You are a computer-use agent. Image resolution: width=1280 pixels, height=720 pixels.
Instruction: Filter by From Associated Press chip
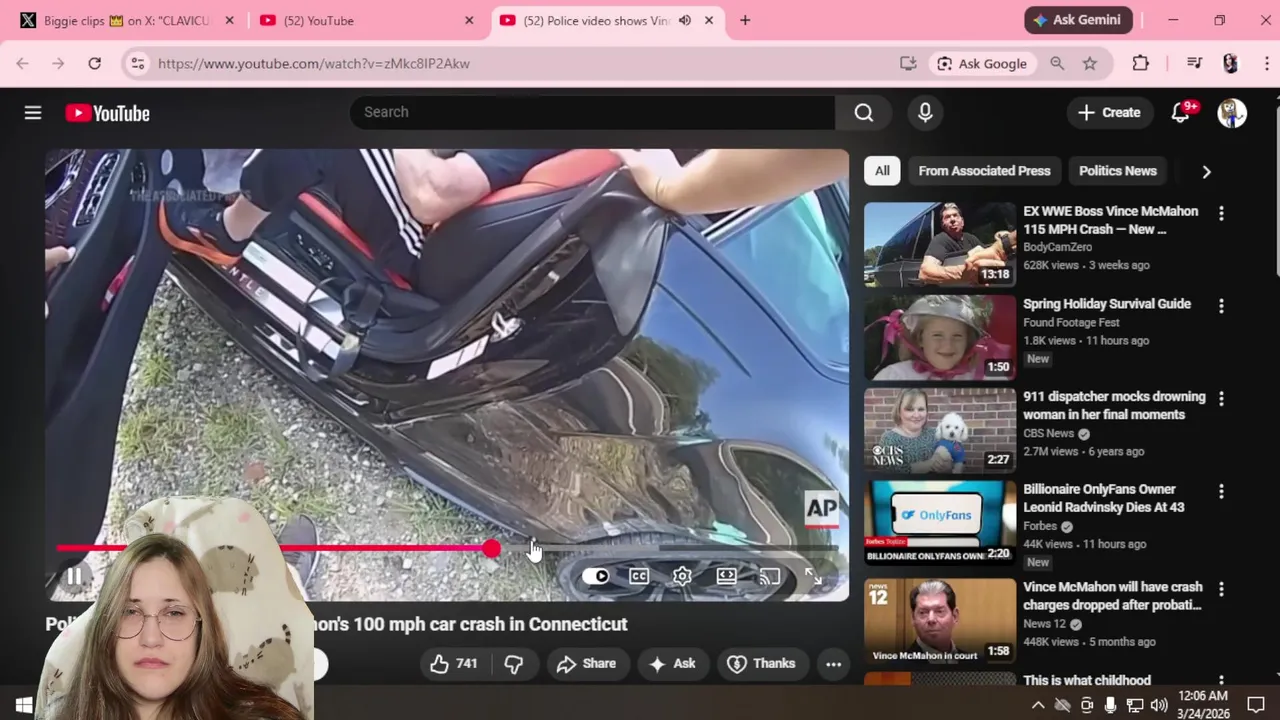coord(984,171)
